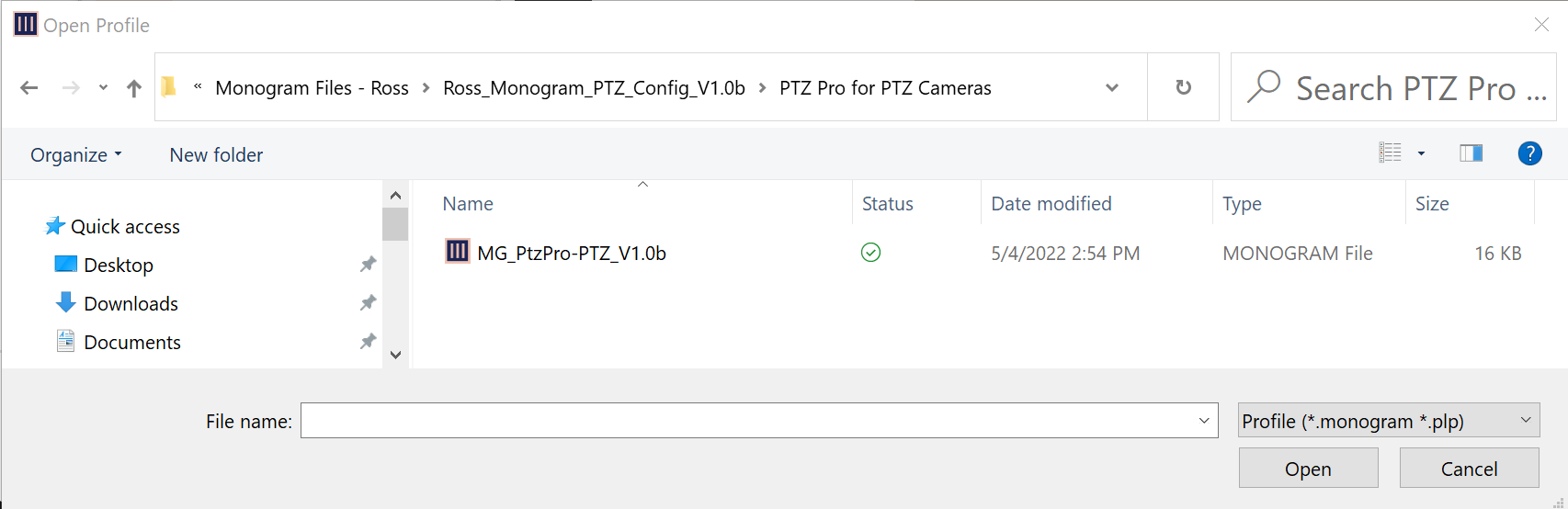
Task: Click the view layout icon
Action: pos(1390,153)
